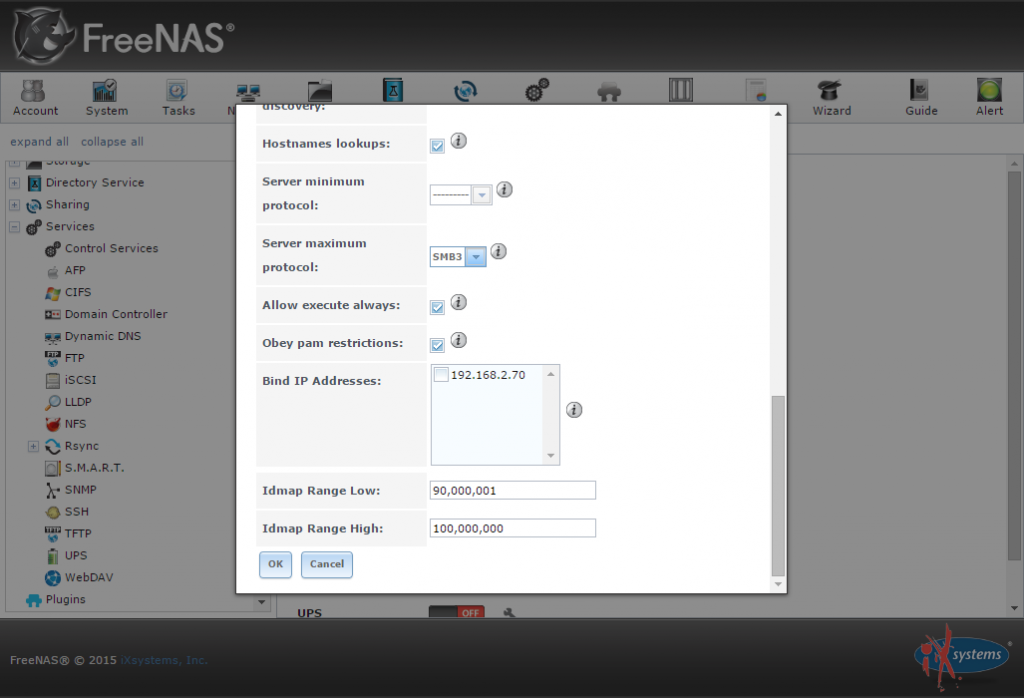Viewport: 1024px width, 698px height.
Task: Expand the Rsync tree item
Action: pos(32,445)
